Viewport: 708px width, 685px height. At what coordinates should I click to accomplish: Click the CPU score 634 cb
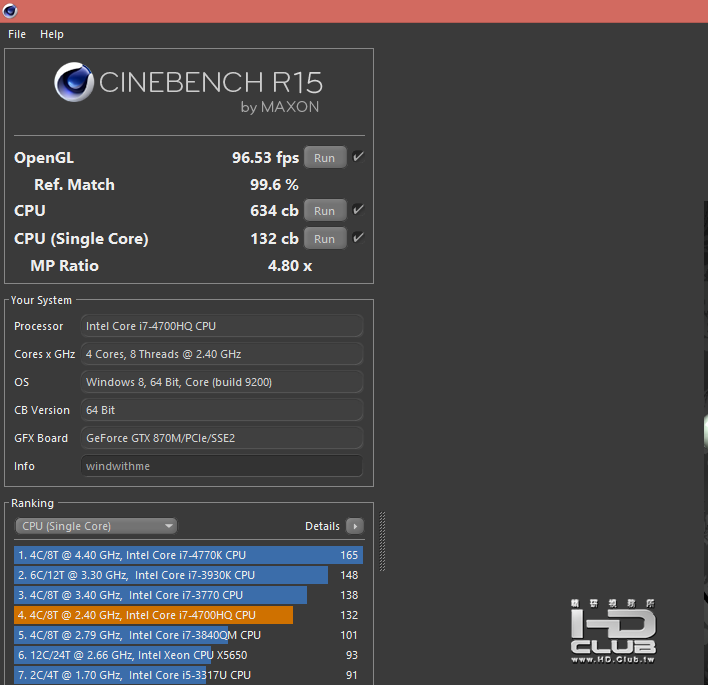[x=275, y=211]
